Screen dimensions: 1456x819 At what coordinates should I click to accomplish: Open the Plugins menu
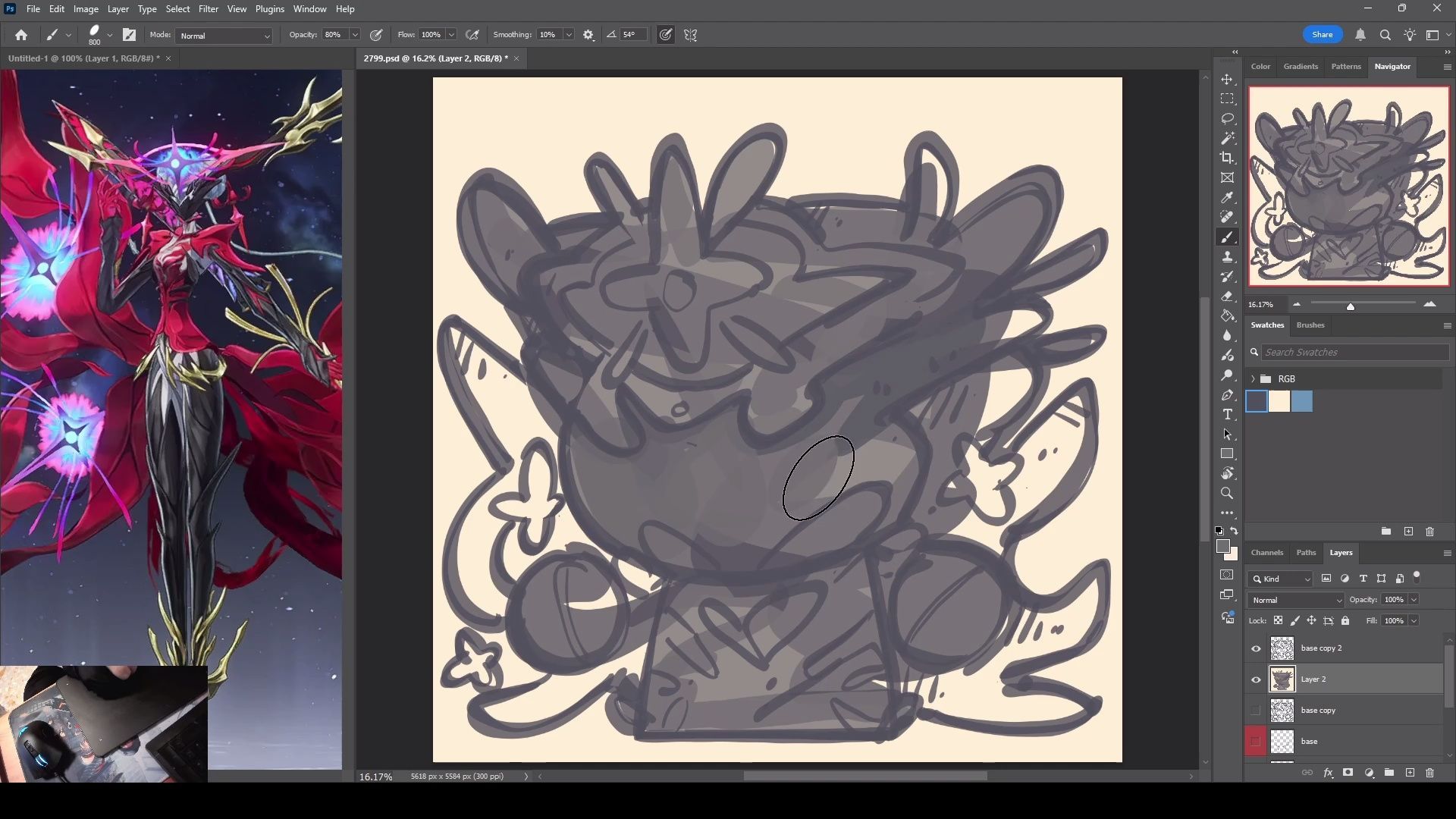click(269, 9)
